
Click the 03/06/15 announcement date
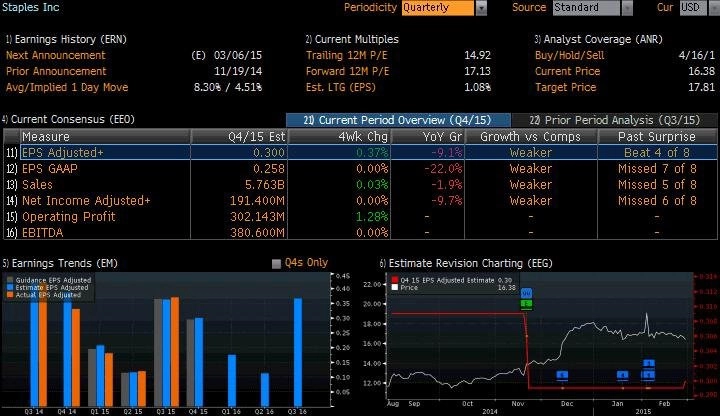coord(238,56)
